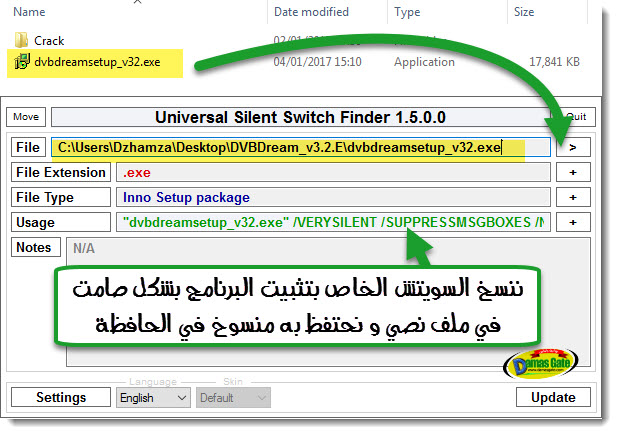Click the Quit button
Viewport: 617px width, 434px height.
(576, 117)
